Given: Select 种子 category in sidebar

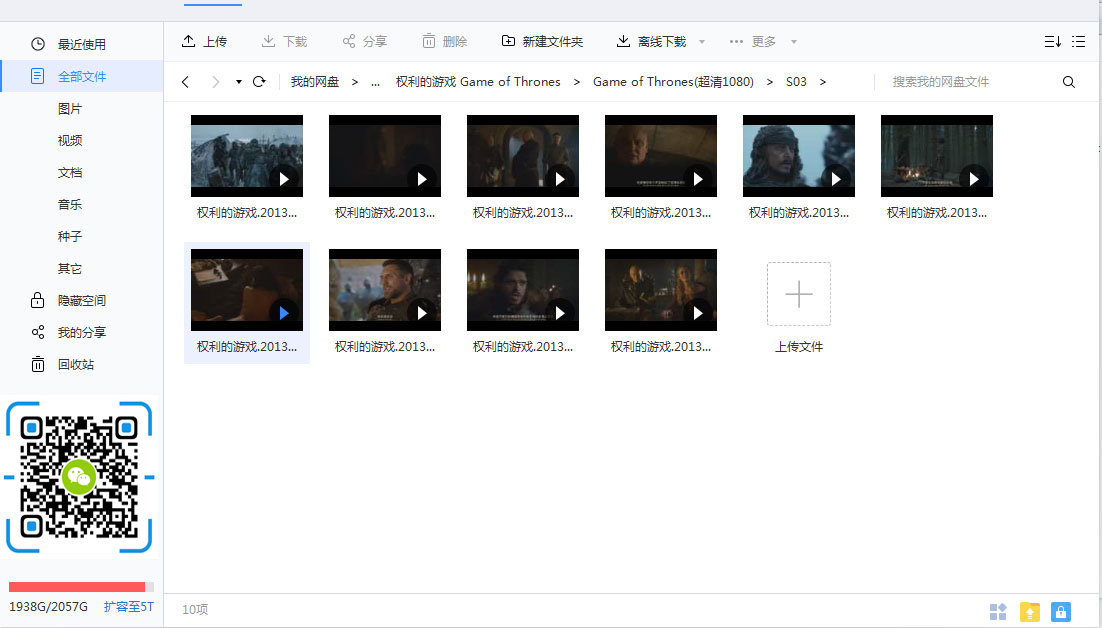Looking at the screenshot, I should (70, 237).
